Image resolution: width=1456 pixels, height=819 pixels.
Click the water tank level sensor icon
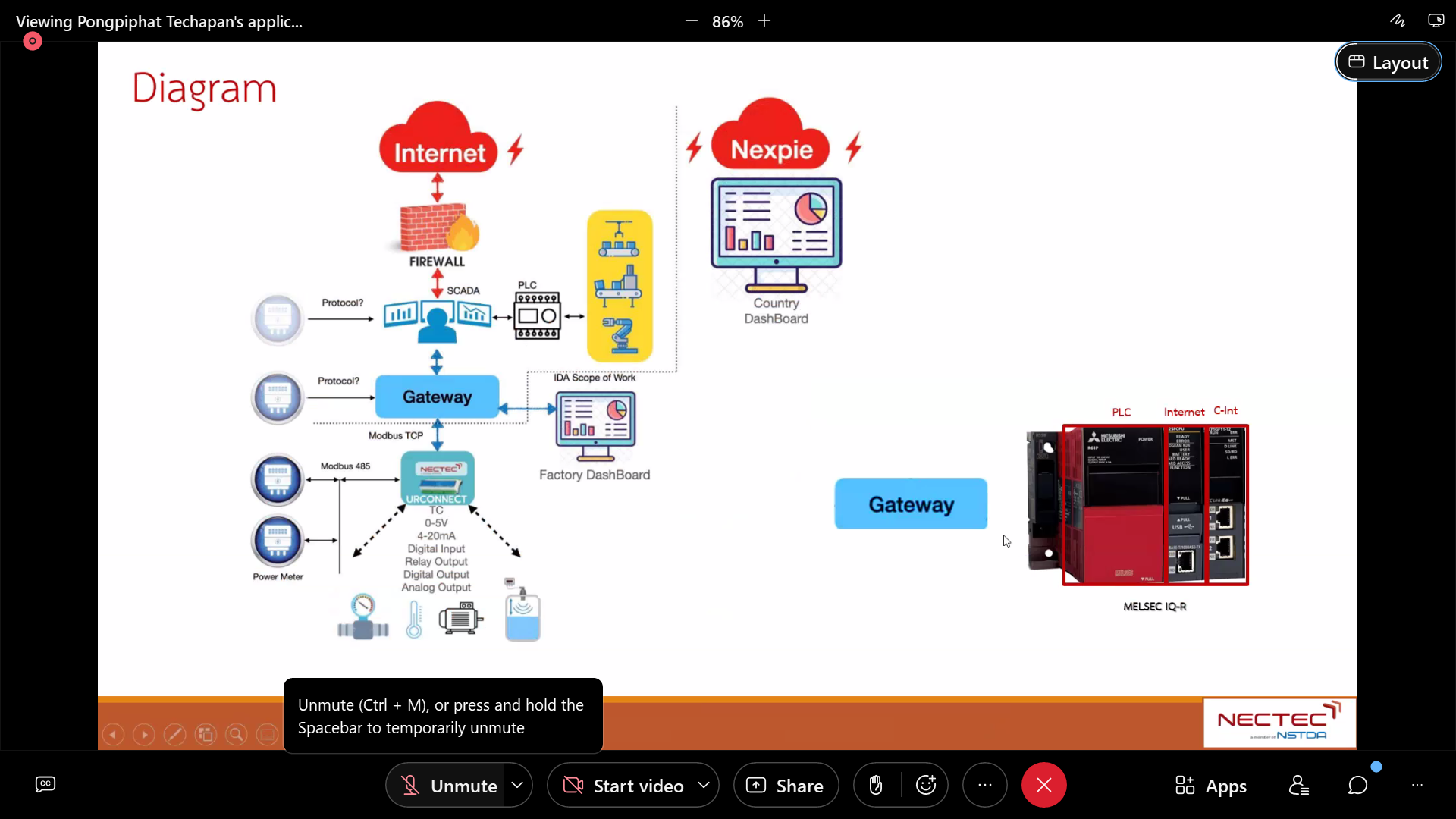click(522, 610)
